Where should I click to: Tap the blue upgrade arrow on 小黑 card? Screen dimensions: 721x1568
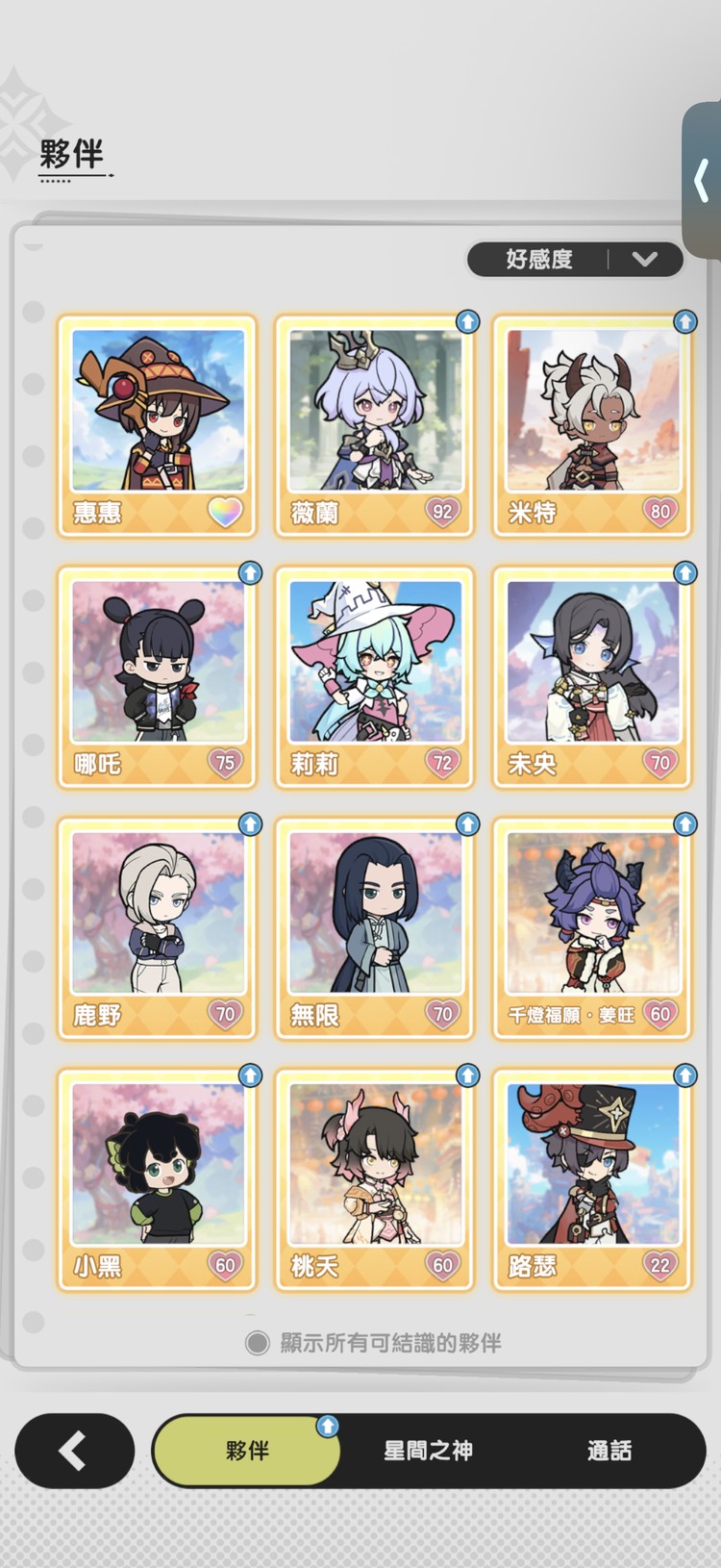(250, 1075)
